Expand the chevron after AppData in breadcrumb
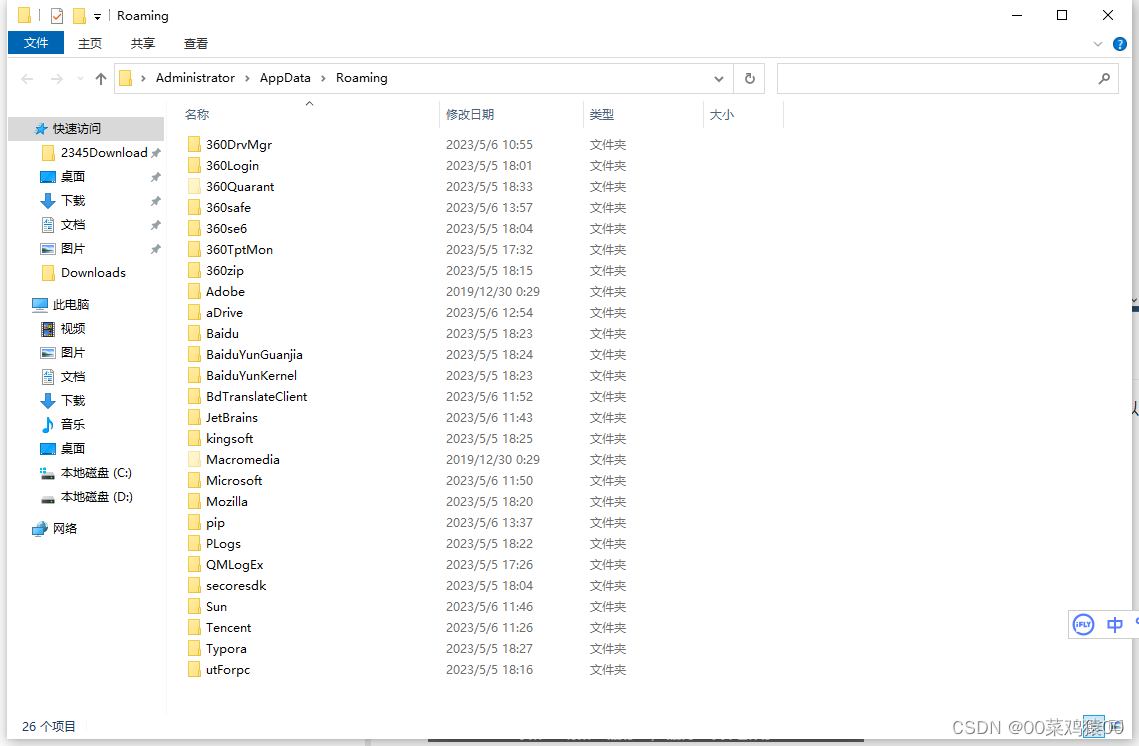Screen dimensions: 1139x746 click(x=323, y=78)
